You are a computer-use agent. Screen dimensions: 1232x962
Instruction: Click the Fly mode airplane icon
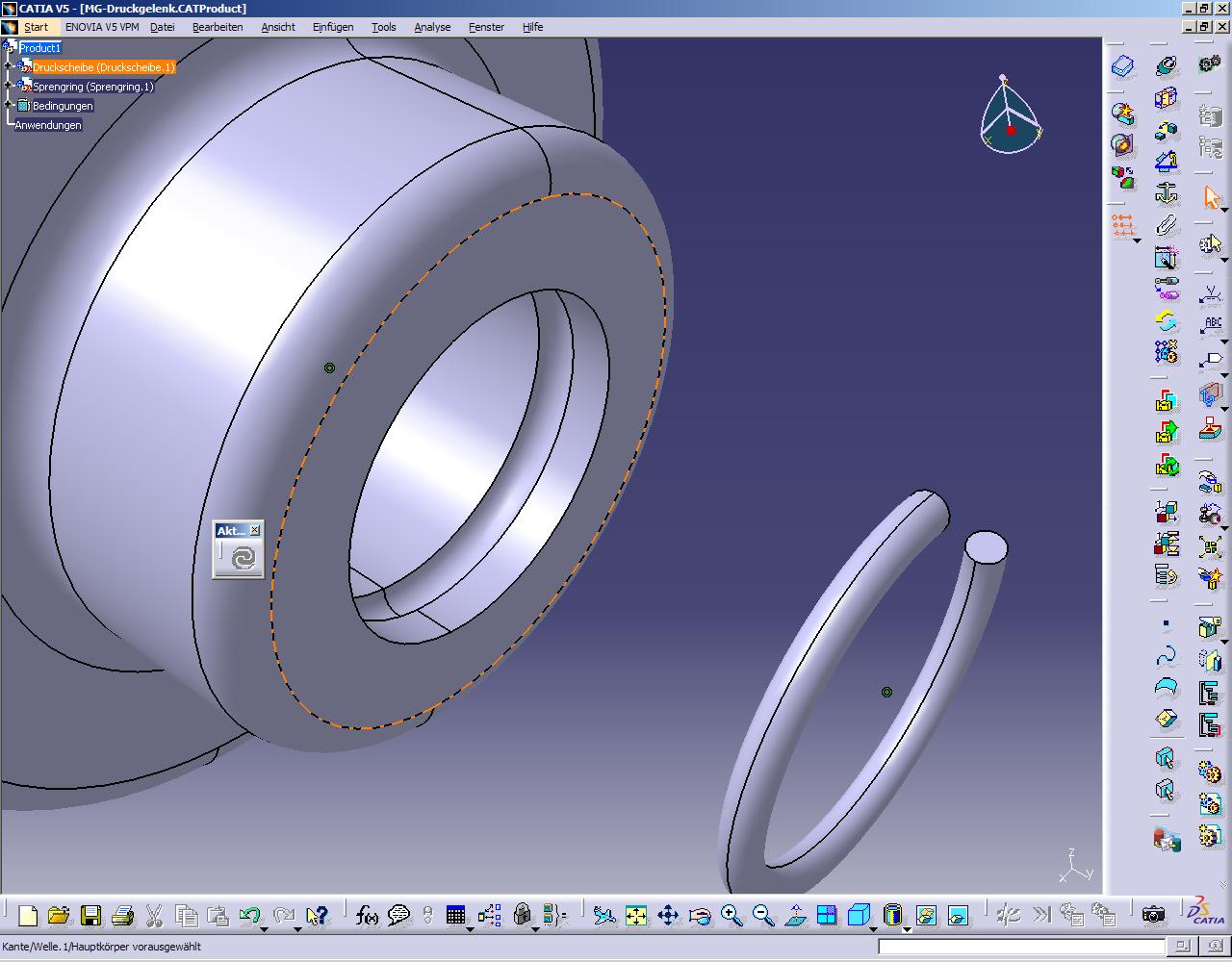[604, 915]
